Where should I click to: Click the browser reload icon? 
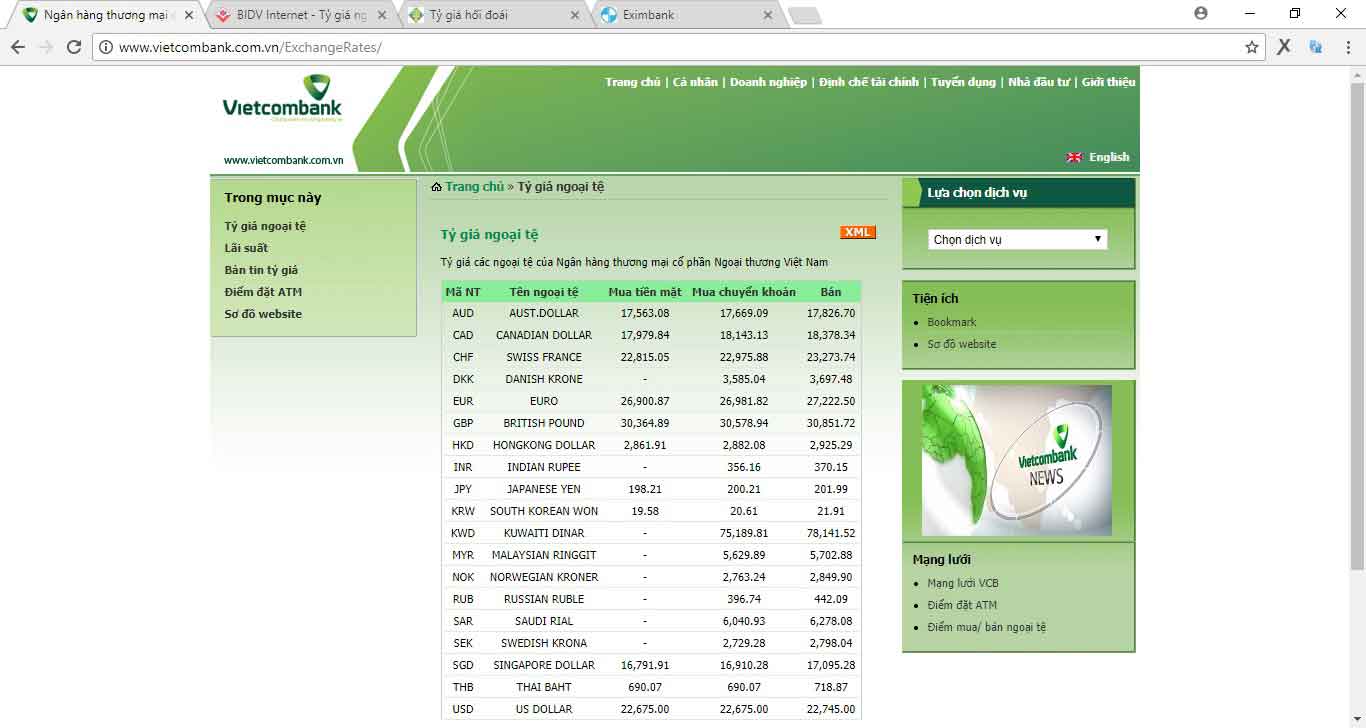coord(74,47)
